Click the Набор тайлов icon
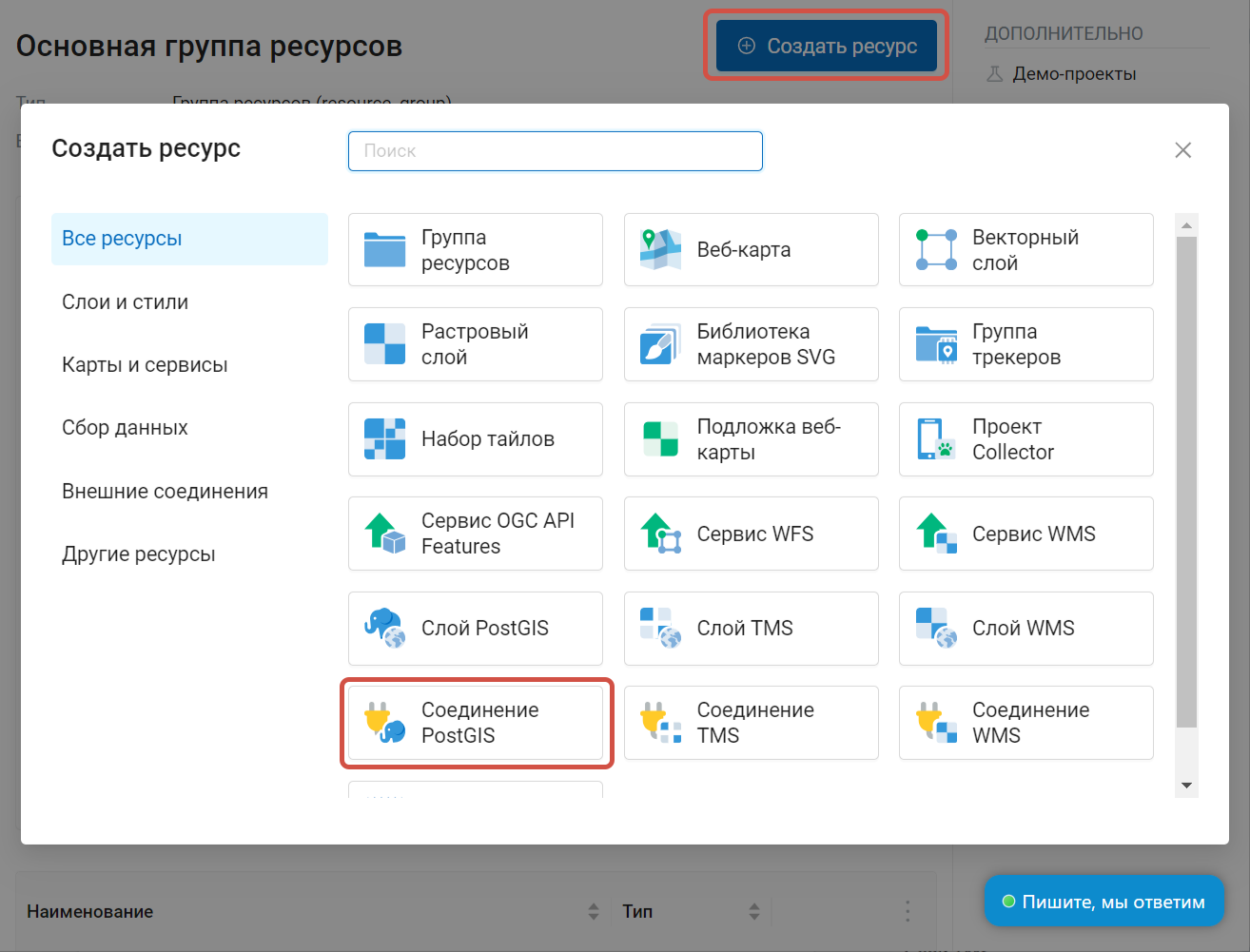The image size is (1250, 952). (x=384, y=438)
